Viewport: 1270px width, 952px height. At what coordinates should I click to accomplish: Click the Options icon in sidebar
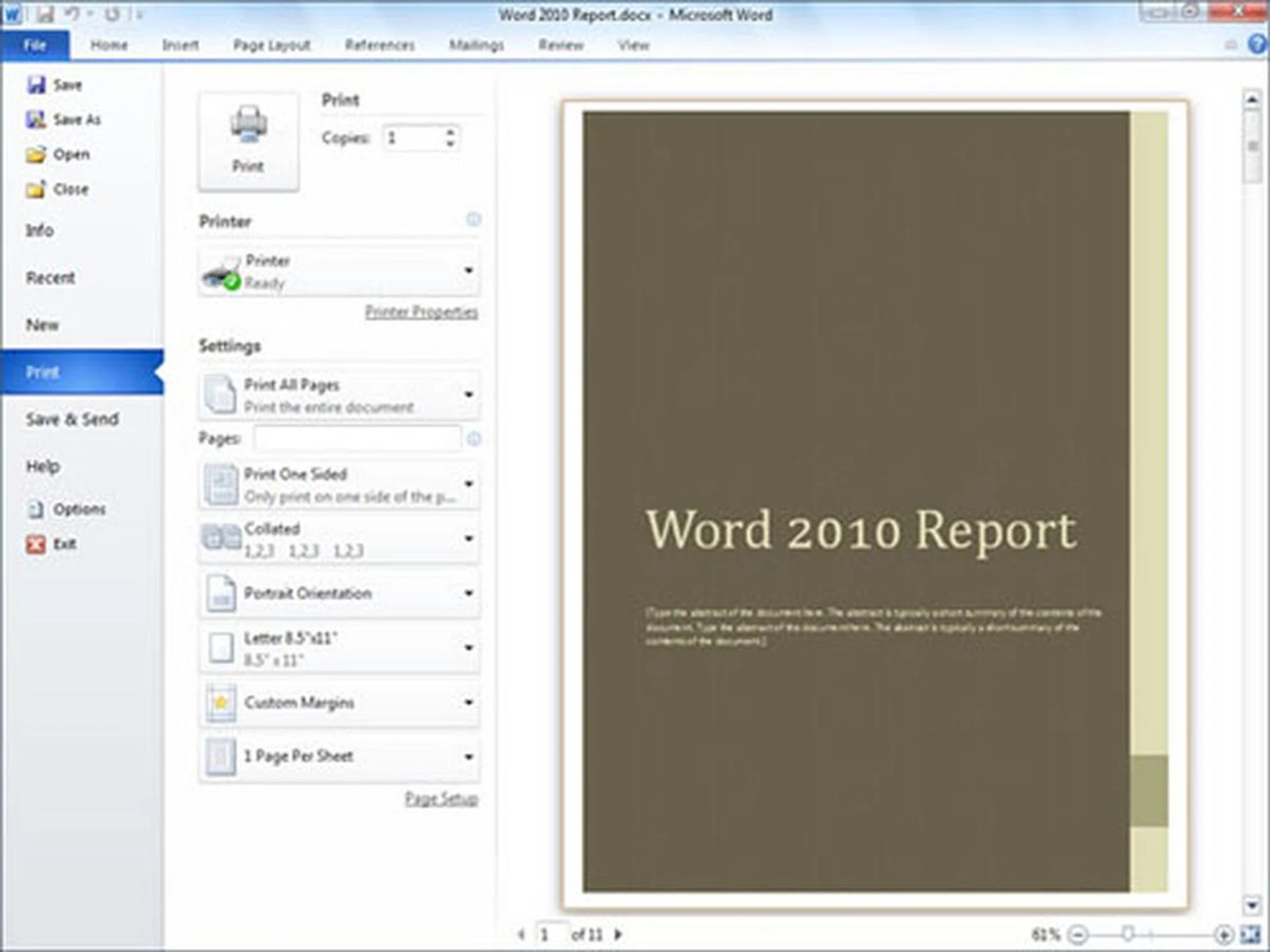point(36,509)
